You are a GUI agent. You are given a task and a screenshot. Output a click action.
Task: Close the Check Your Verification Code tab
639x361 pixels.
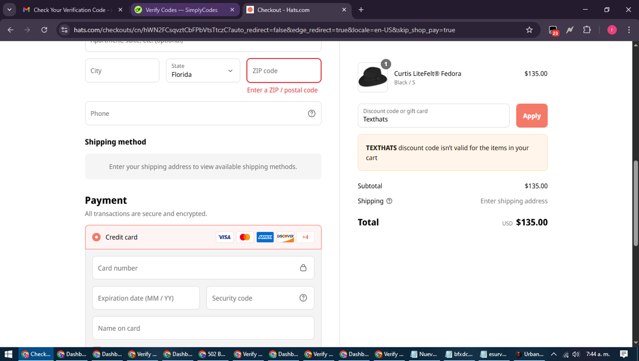(120, 10)
